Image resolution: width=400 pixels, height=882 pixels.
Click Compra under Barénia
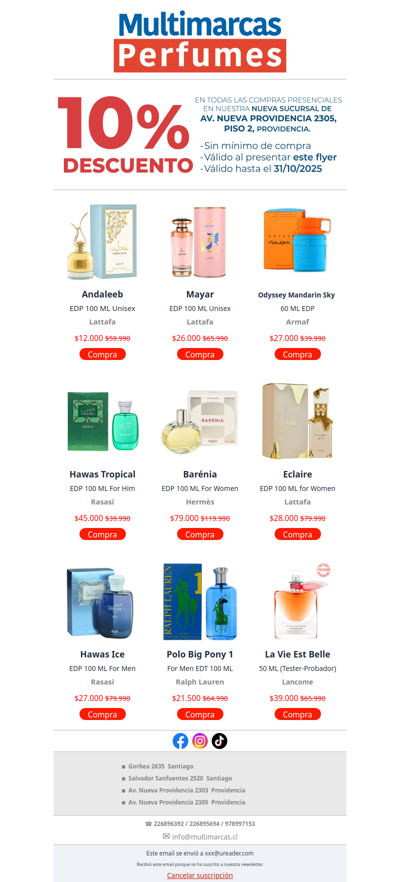pyautogui.click(x=200, y=534)
